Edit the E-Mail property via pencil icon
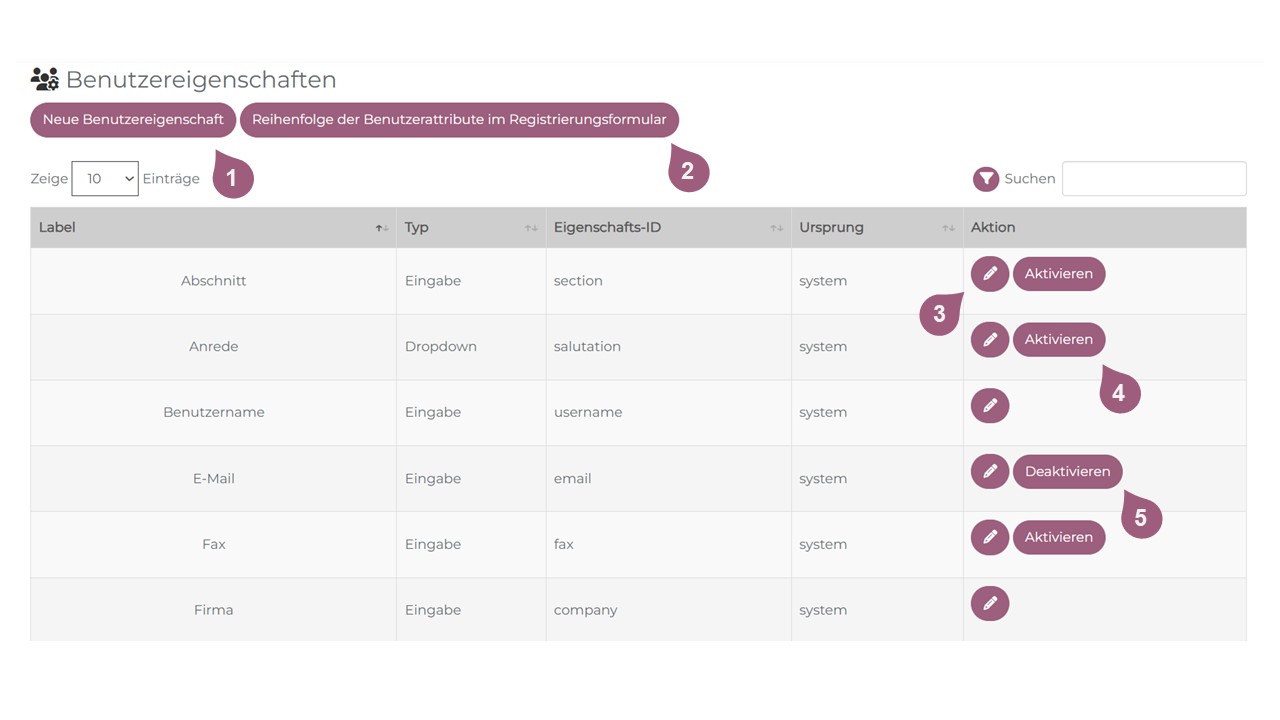 (989, 472)
